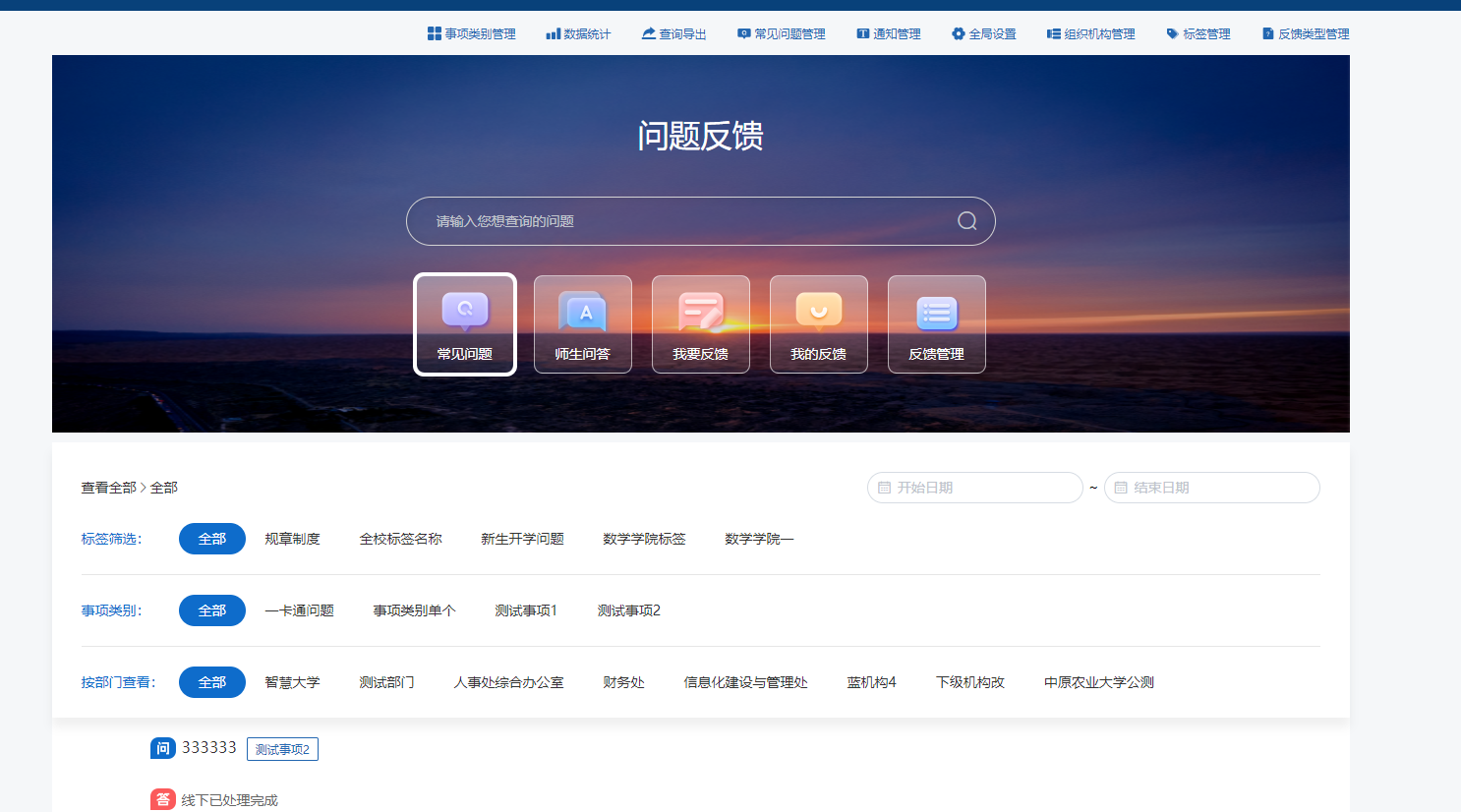This screenshot has width=1461, height=812.
Task: Filter by department 信息化建设与管理处
Action: pyautogui.click(x=746, y=682)
